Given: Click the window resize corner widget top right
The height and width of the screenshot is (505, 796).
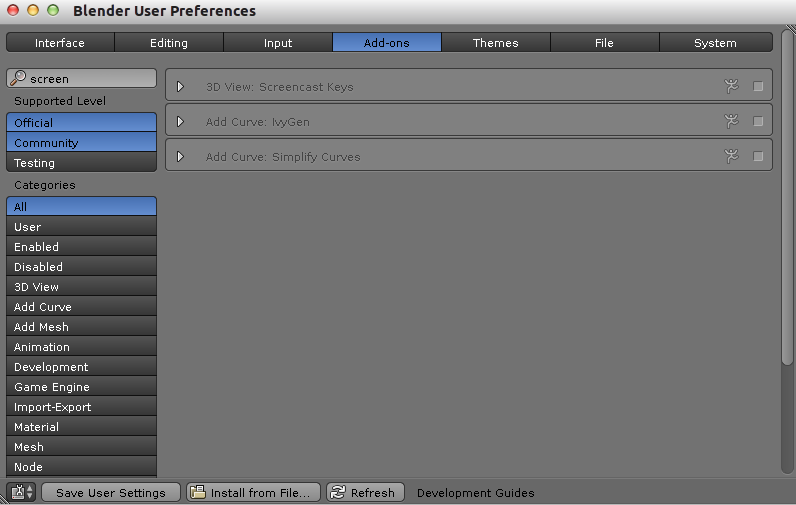Looking at the screenshot, I should [791, 29].
